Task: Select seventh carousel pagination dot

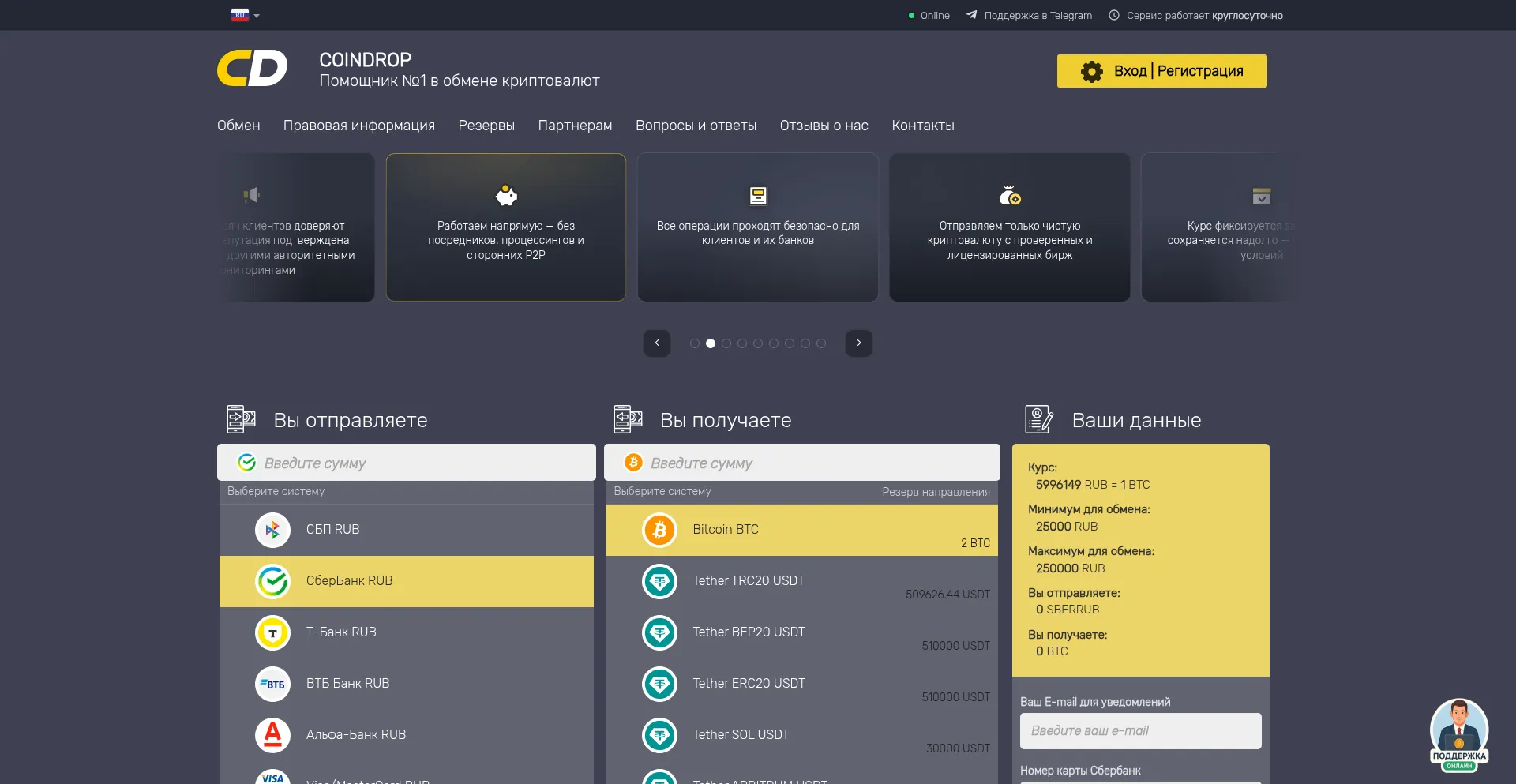Action: pyautogui.click(x=790, y=343)
